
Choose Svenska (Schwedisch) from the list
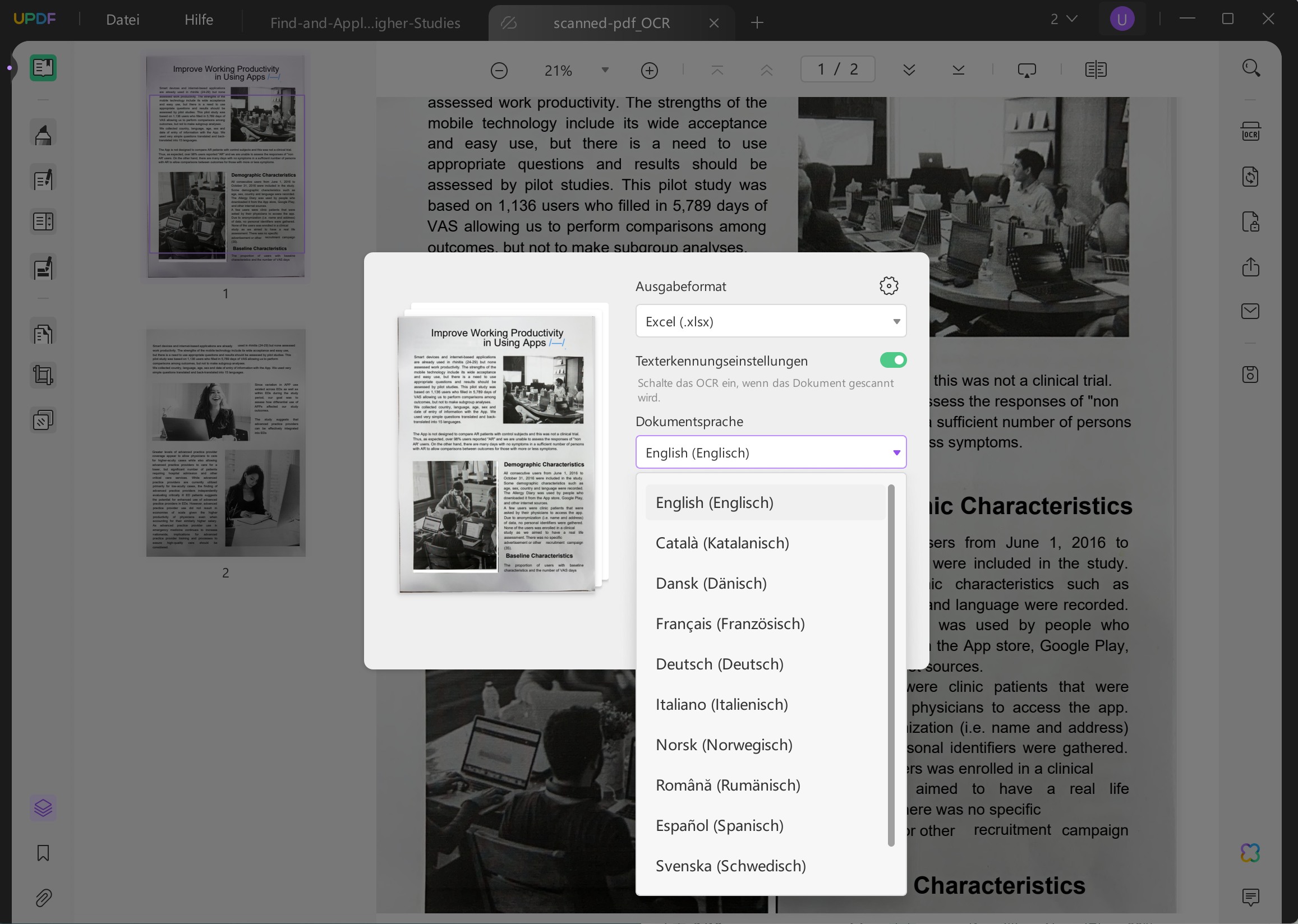click(x=764, y=866)
